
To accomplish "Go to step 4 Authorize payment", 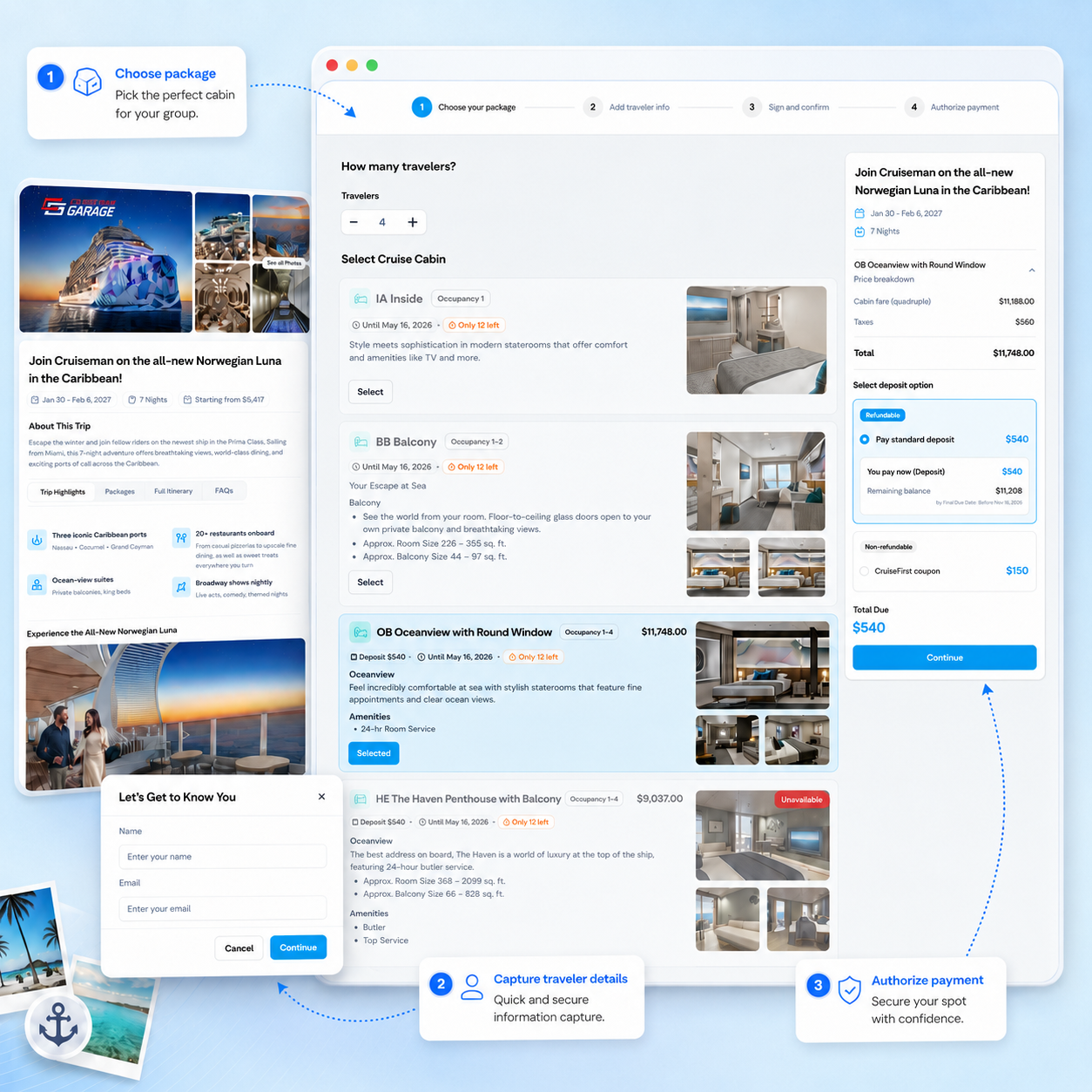I will [952, 107].
